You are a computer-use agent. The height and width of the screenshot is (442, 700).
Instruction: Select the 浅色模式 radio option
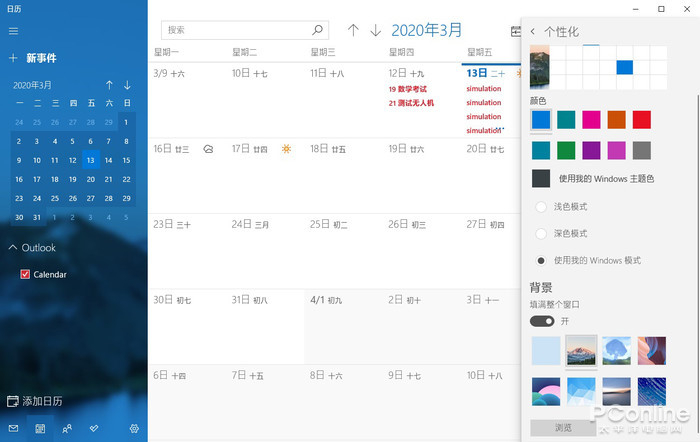541,207
